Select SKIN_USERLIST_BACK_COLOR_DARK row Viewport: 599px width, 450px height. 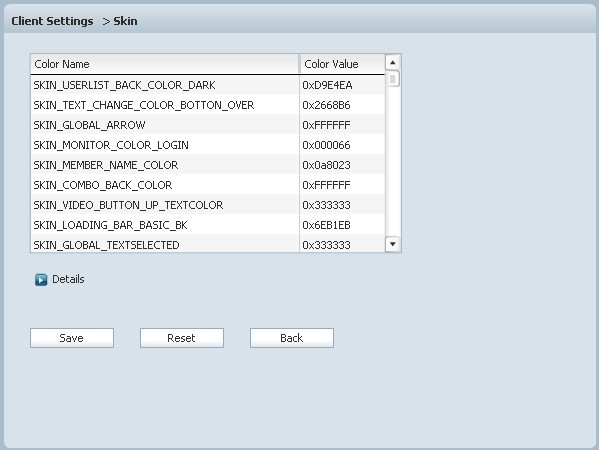click(x=208, y=85)
